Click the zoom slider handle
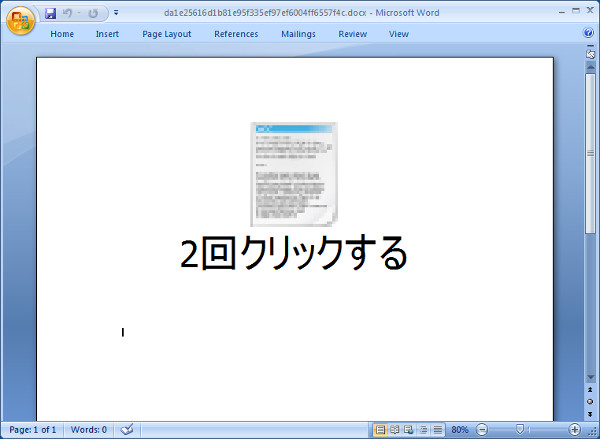 pyautogui.click(x=519, y=429)
